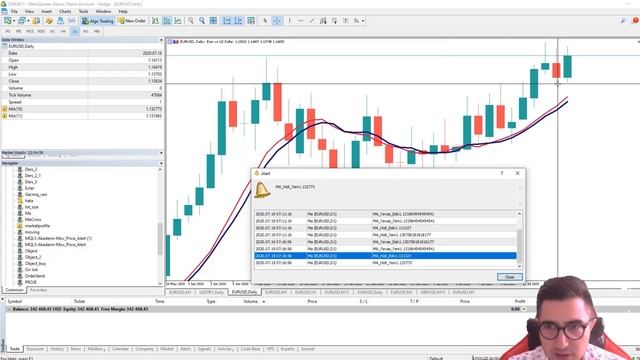
Task: Switch to the USDTRY,Daily chart tab
Action: pos(211,292)
